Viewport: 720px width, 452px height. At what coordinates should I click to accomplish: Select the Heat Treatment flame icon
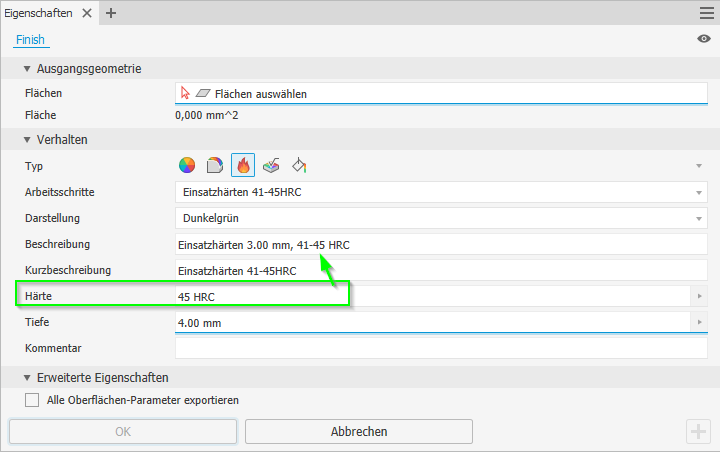coord(243,165)
